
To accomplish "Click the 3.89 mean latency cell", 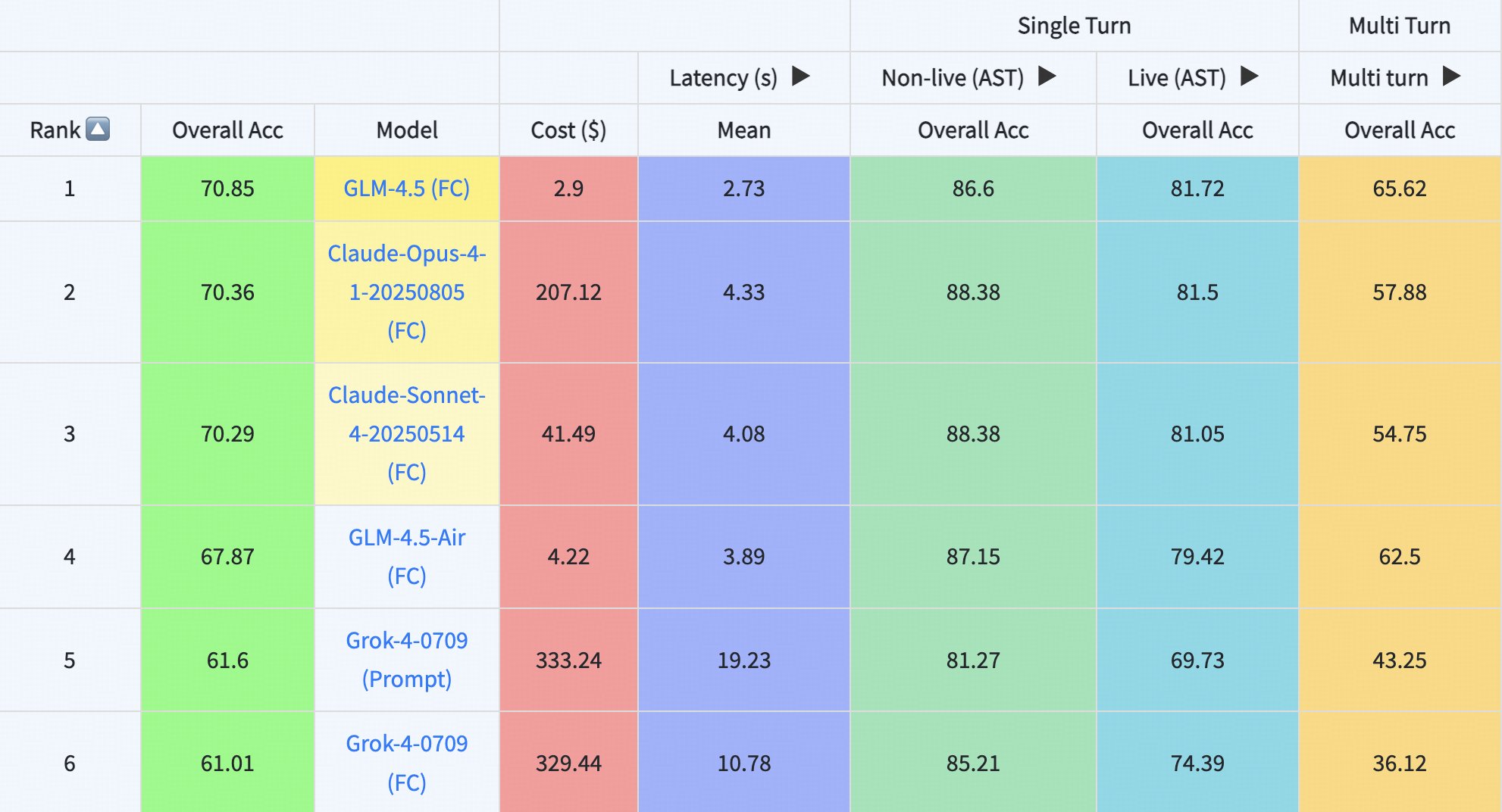I will click(x=744, y=556).
